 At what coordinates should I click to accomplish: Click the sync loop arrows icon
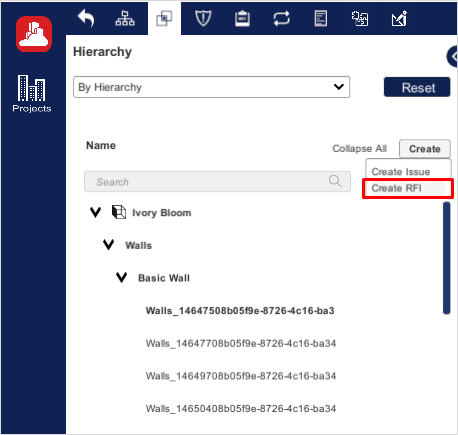pyautogui.click(x=282, y=18)
